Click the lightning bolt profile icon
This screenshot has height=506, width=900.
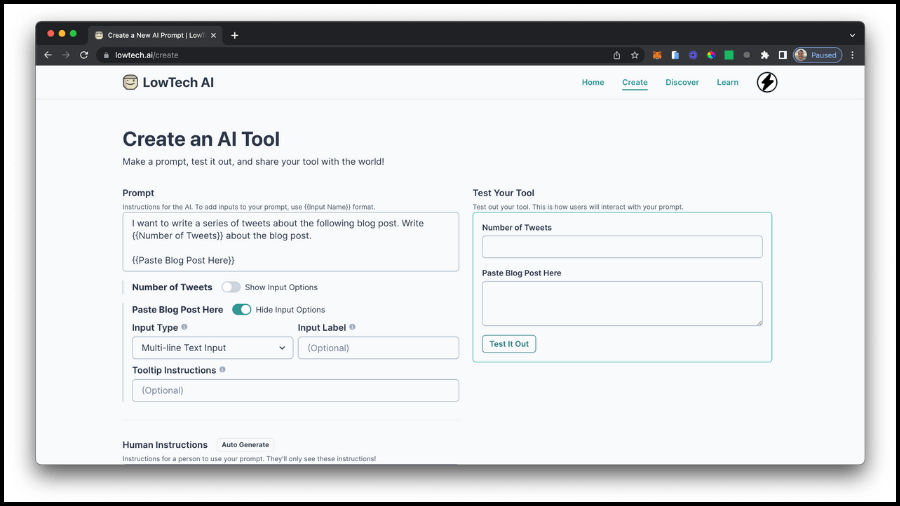coord(767,82)
